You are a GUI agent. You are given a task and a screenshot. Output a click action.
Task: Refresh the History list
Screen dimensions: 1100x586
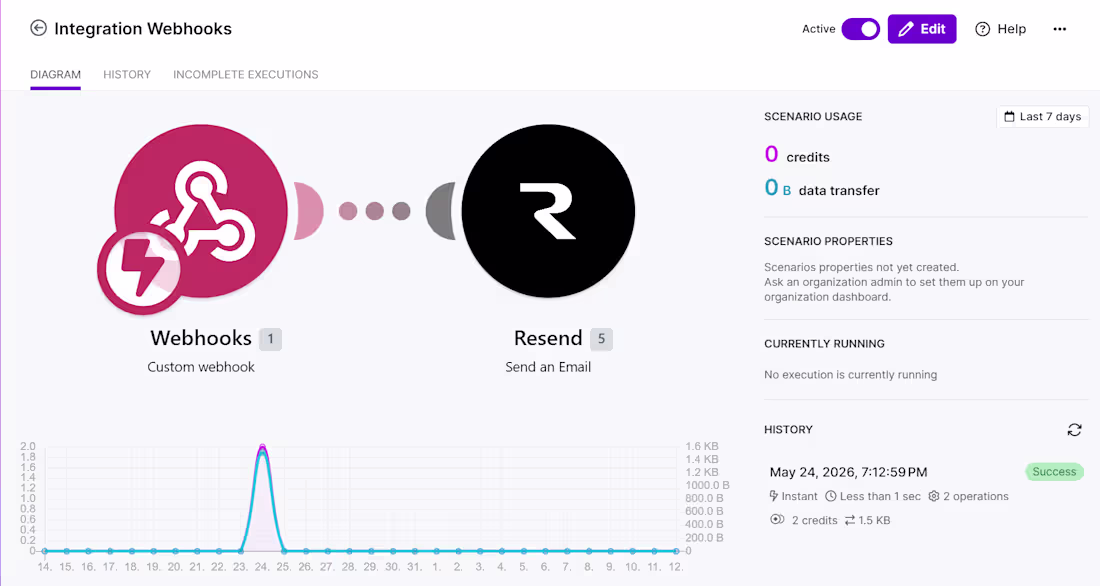pos(1074,429)
